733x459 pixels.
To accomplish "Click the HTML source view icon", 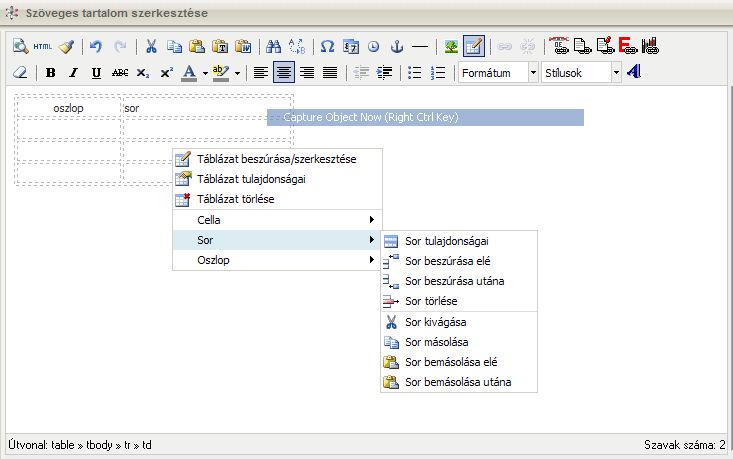I will point(42,46).
